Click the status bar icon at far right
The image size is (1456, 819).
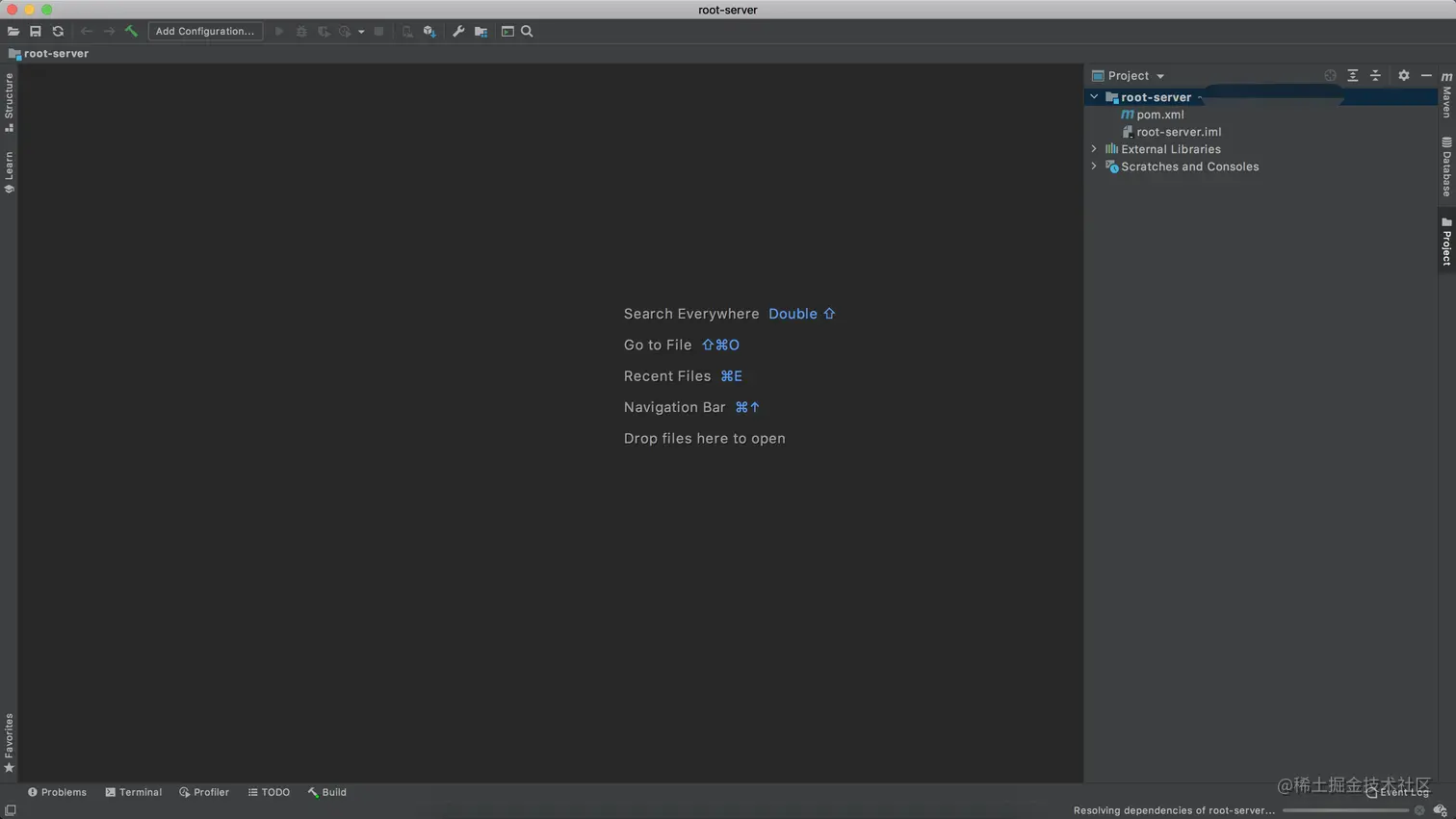[x=1440, y=810]
